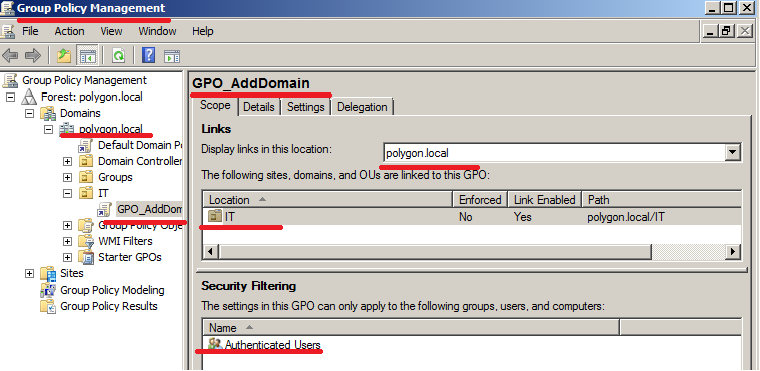Image resolution: width=760 pixels, height=371 pixels.
Task: Click the Forest: polygon.local icon
Action: (x=29, y=97)
